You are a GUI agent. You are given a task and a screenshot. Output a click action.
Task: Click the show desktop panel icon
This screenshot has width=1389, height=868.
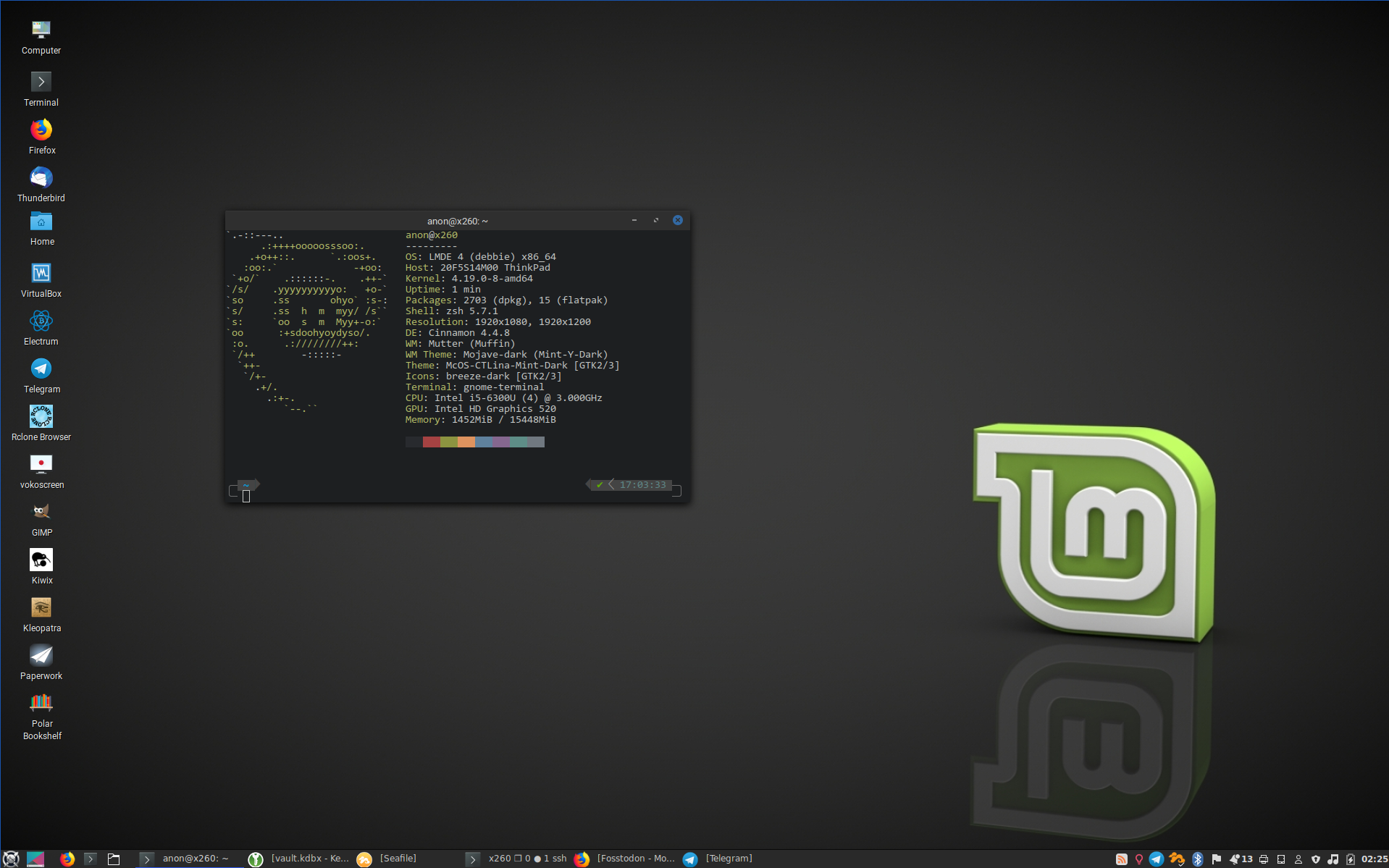[x=35, y=859]
